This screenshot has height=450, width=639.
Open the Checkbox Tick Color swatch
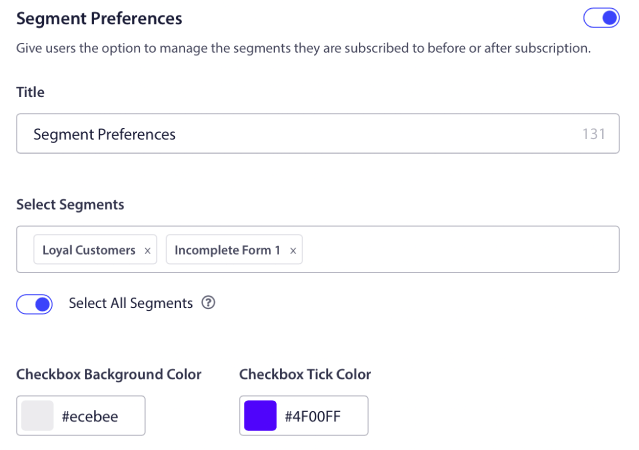click(260, 416)
